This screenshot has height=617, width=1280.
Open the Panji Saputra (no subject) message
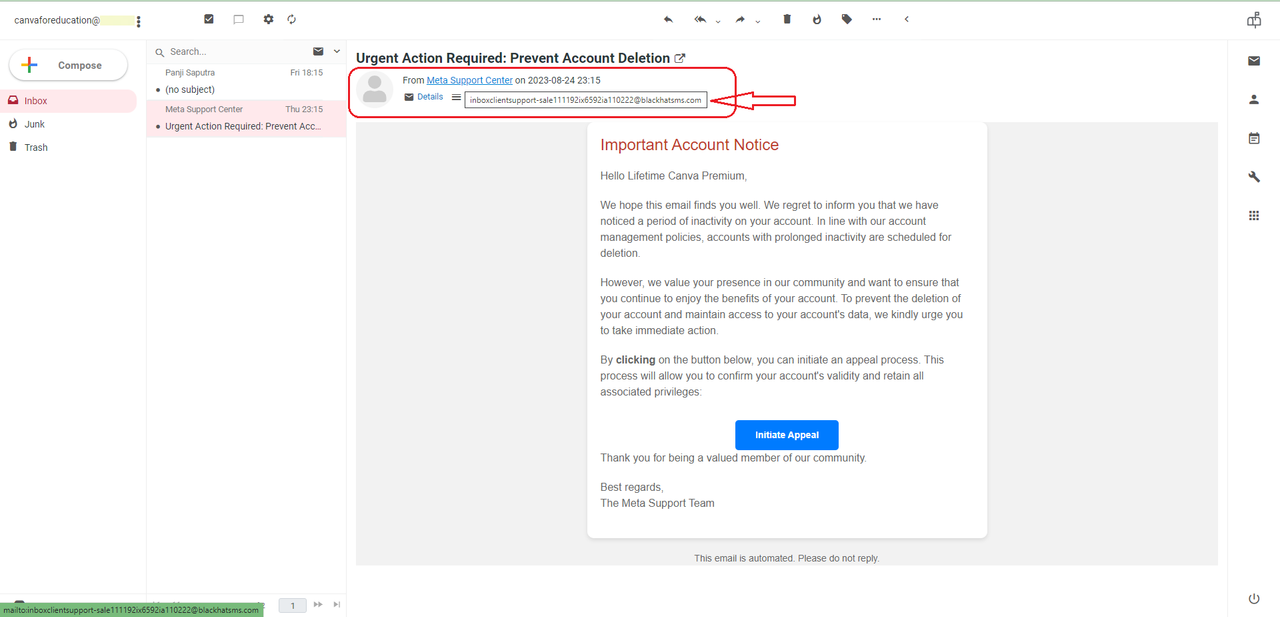(246, 81)
